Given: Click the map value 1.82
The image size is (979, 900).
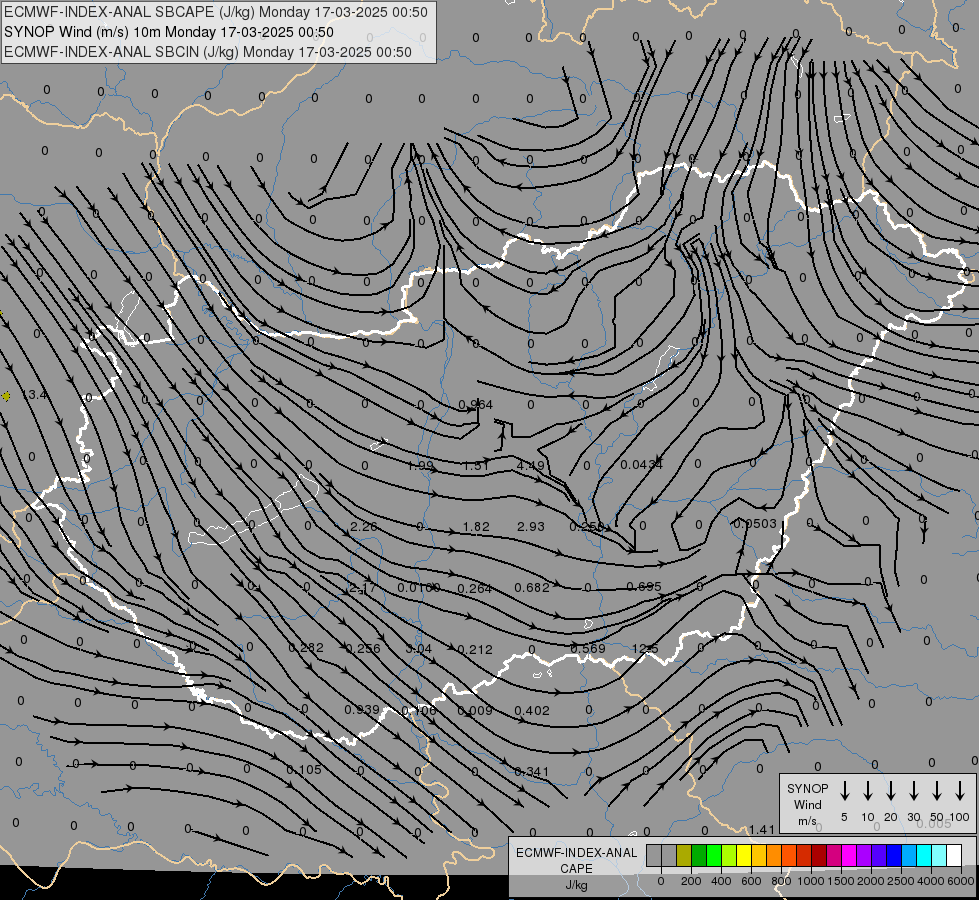Looking at the screenshot, I should pyautogui.click(x=476, y=527).
